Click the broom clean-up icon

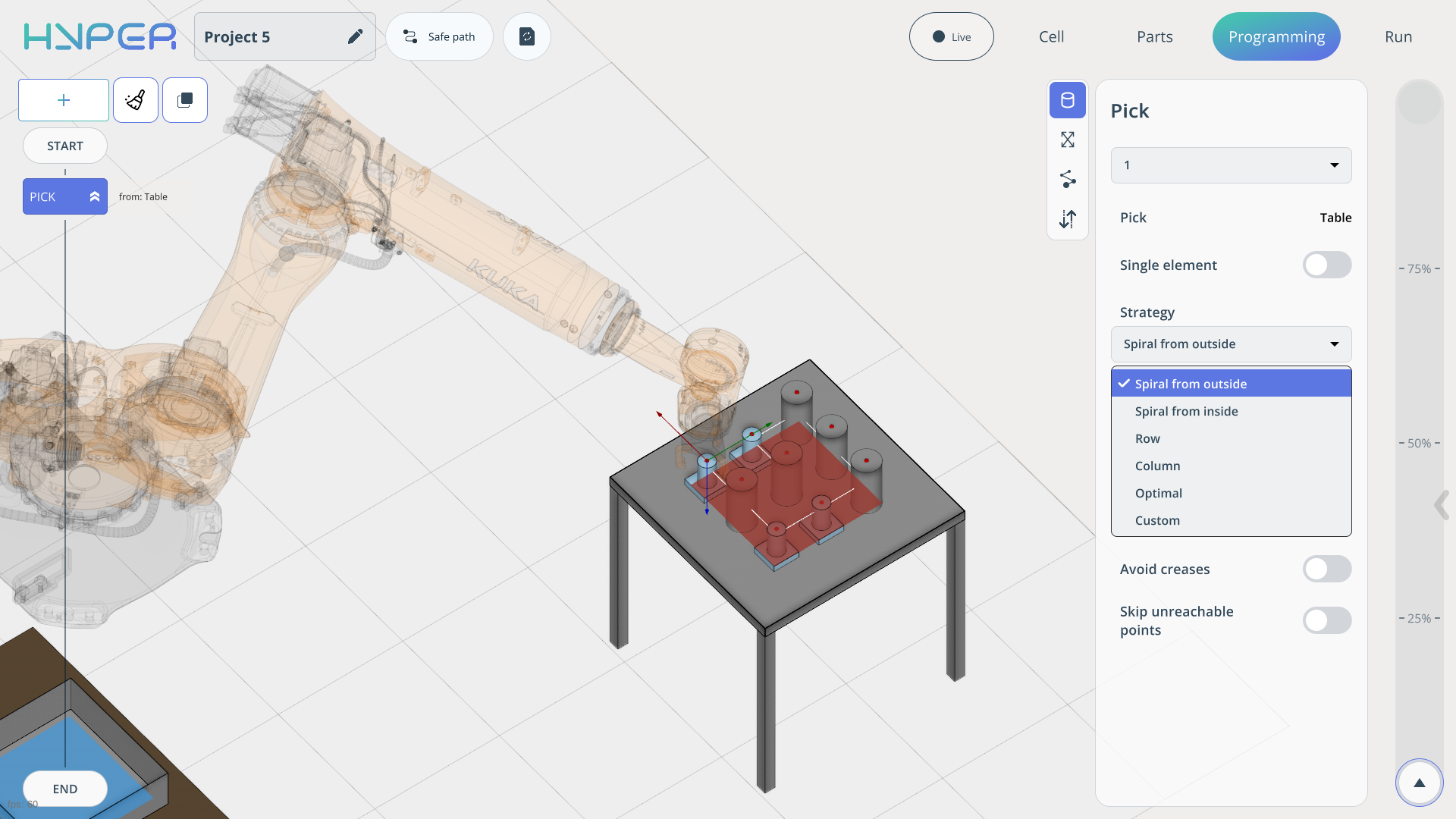136,100
